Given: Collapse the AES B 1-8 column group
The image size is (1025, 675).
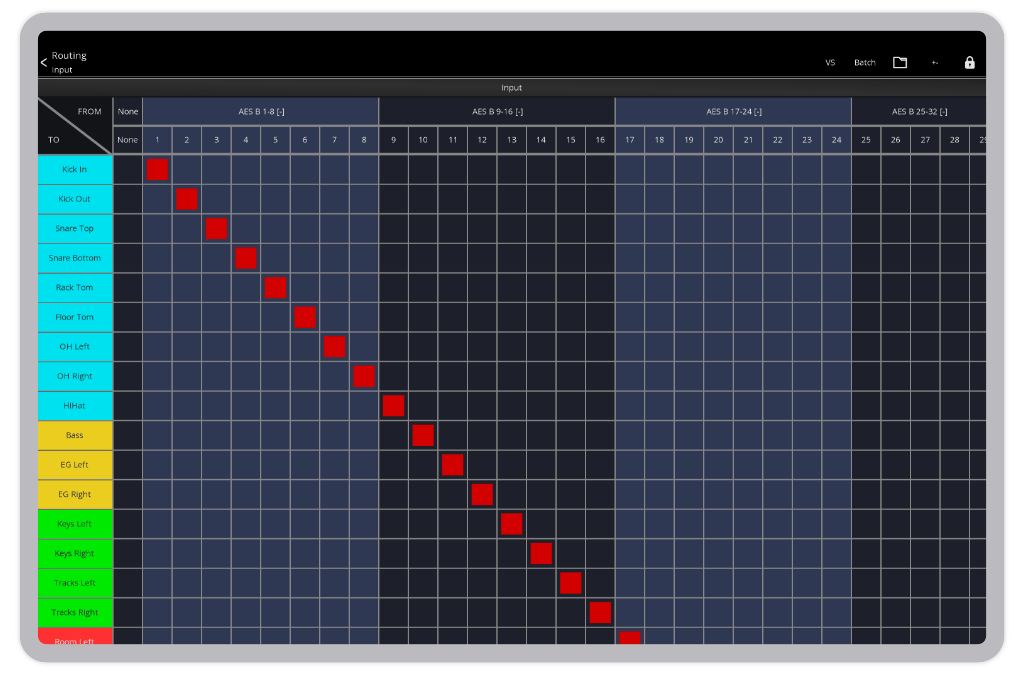Looking at the screenshot, I should coord(262,111).
